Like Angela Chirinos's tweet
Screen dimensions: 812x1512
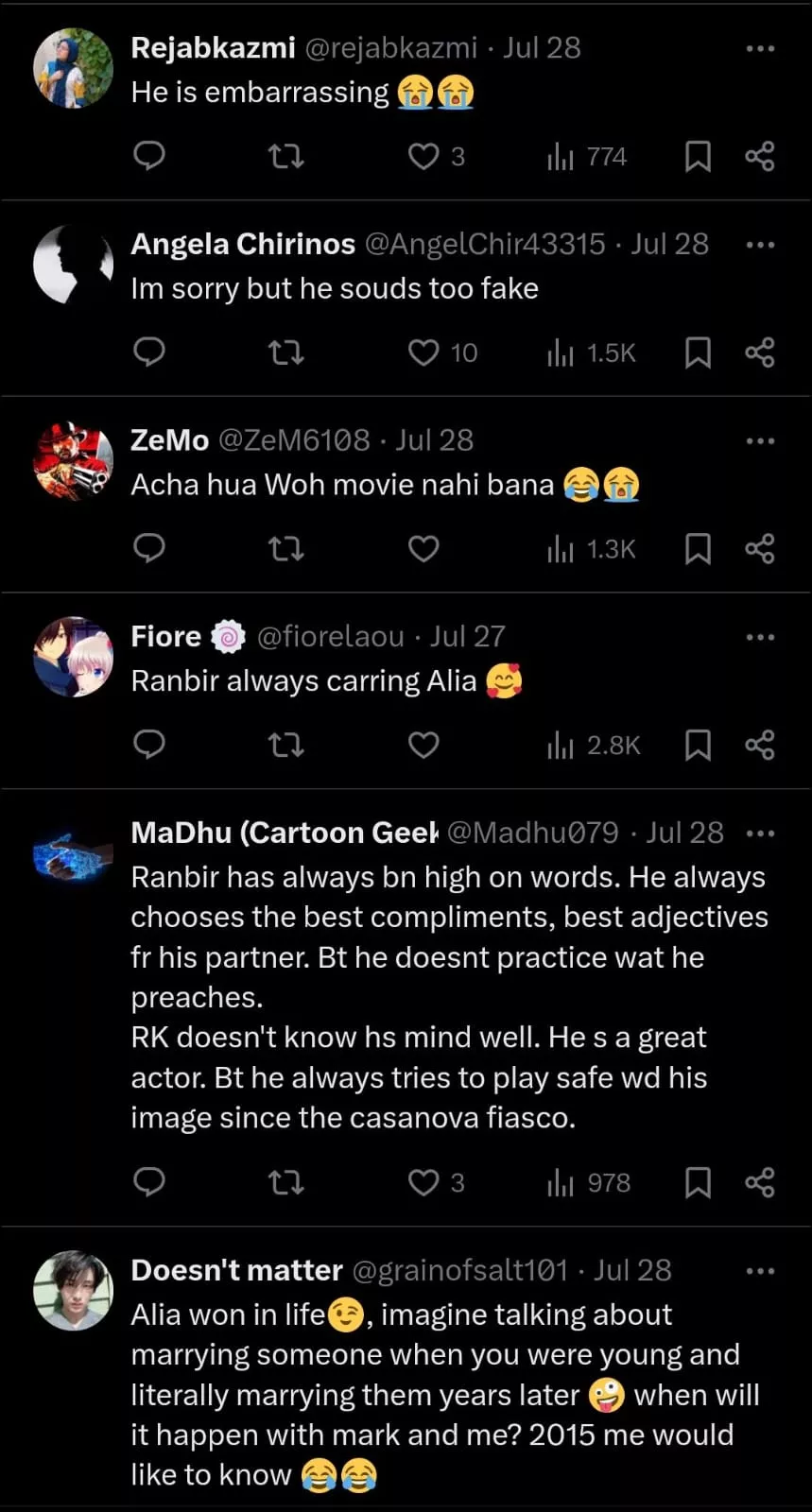click(423, 352)
